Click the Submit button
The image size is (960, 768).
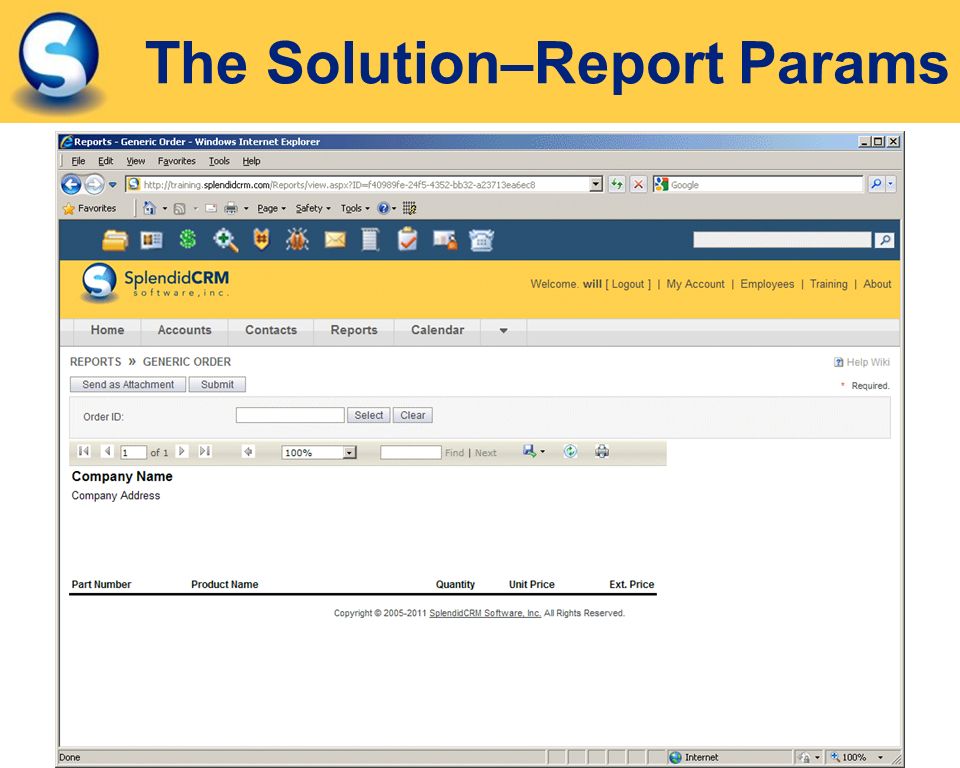(217, 385)
